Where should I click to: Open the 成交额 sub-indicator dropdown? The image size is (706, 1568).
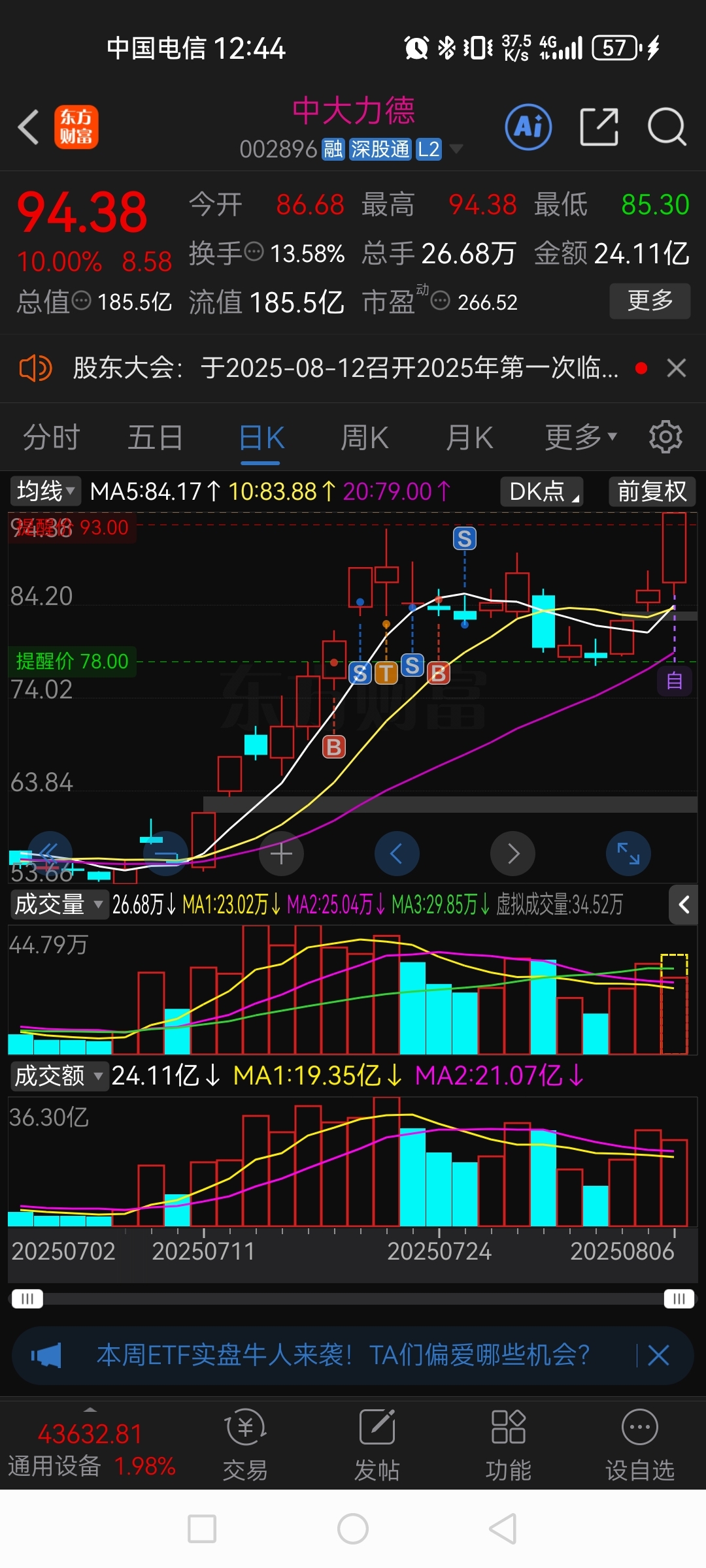59,1075
